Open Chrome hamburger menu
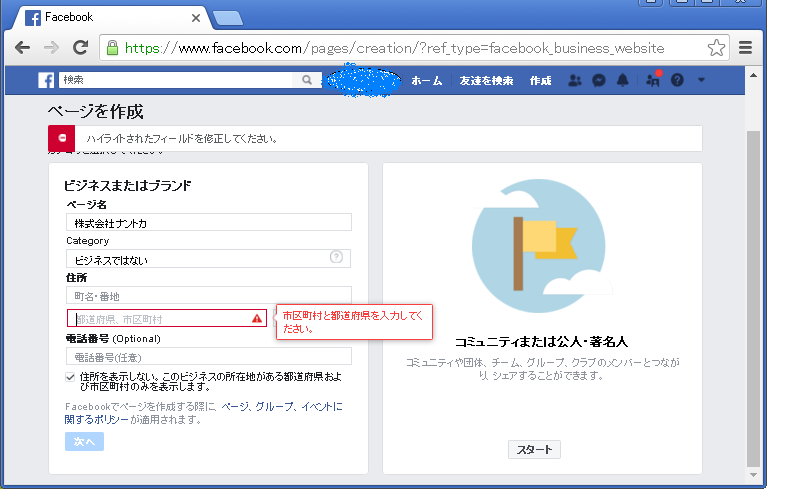Viewport: 800px width, 500px height. coord(745,47)
